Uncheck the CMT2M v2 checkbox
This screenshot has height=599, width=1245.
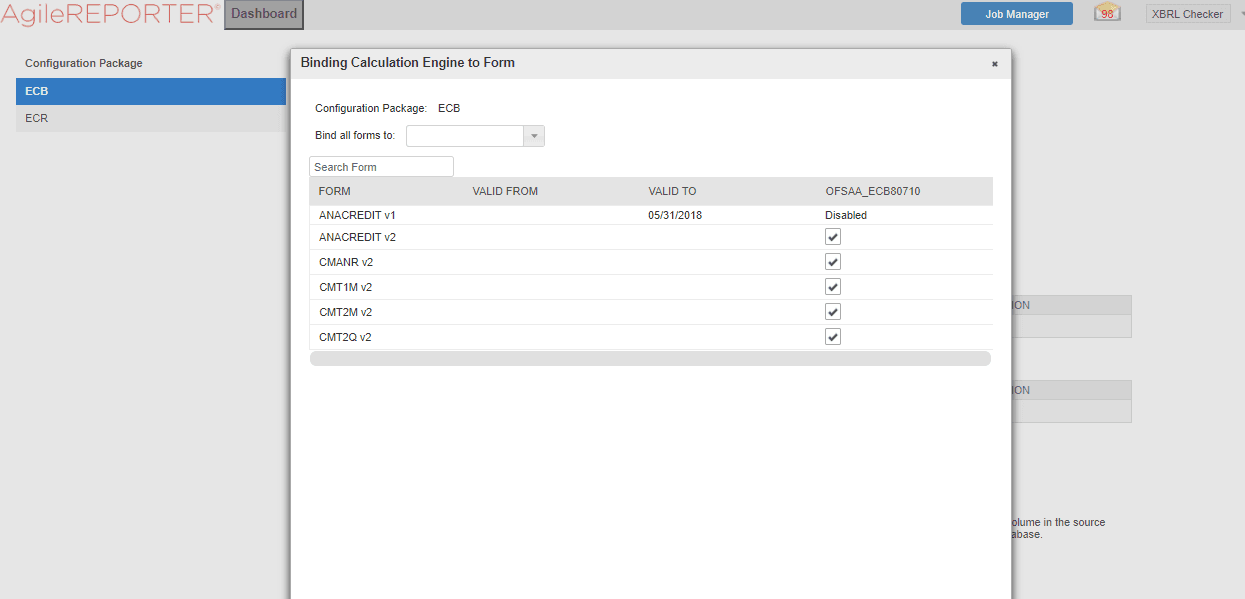(x=833, y=311)
